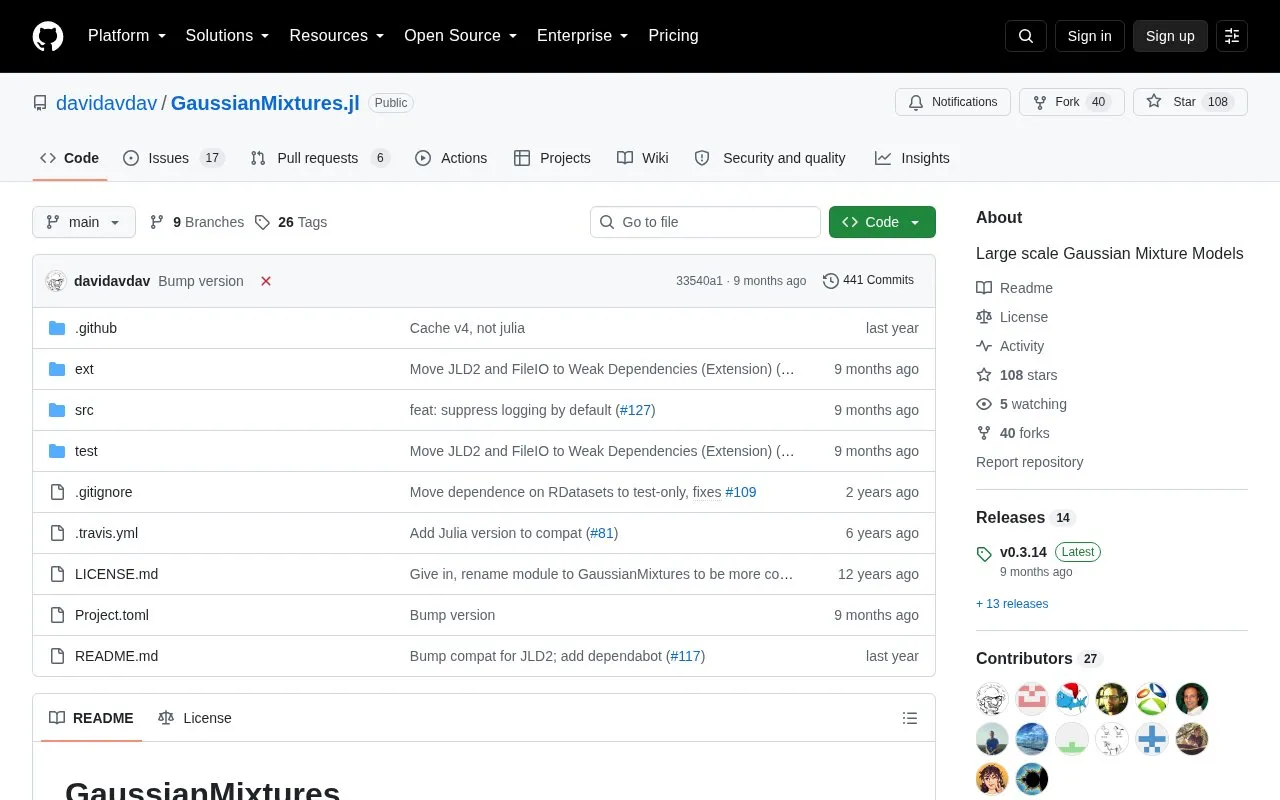The width and height of the screenshot is (1280, 800).
Task: Open the .github folder
Action: pos(96,328)
